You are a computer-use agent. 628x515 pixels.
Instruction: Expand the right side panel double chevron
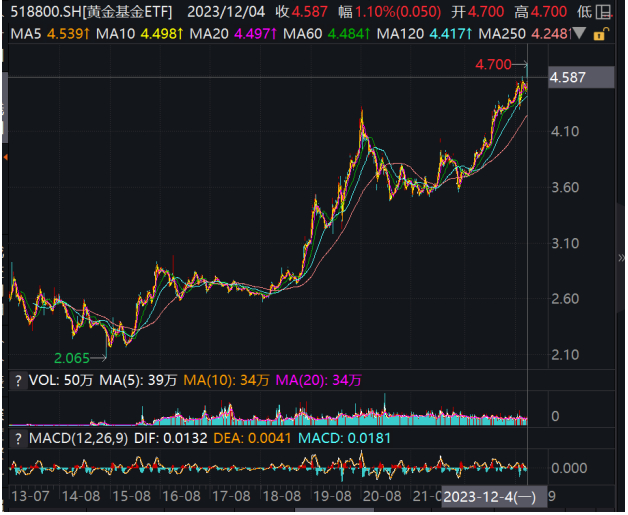pos(621,258)
